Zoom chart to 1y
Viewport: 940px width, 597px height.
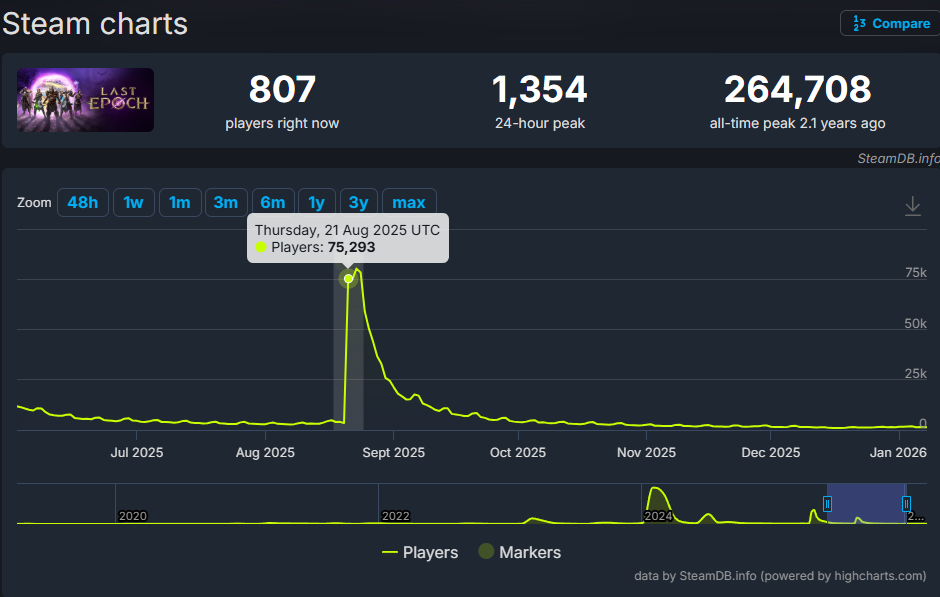point(316,202)
